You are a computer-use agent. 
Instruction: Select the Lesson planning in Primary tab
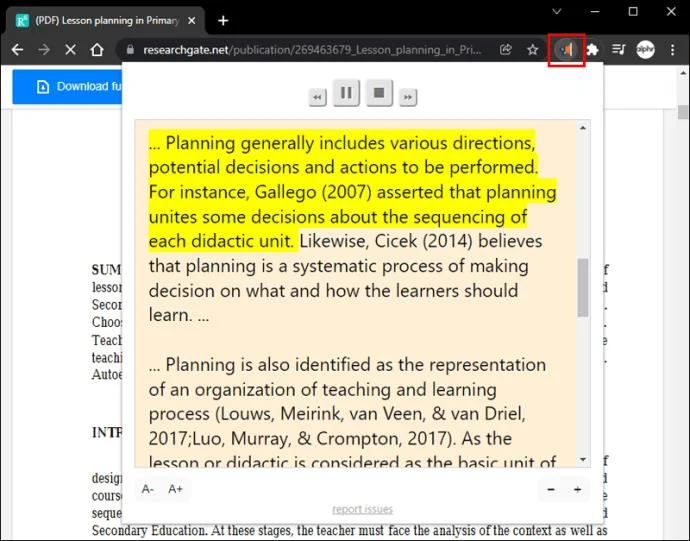(x=105, y=21)
